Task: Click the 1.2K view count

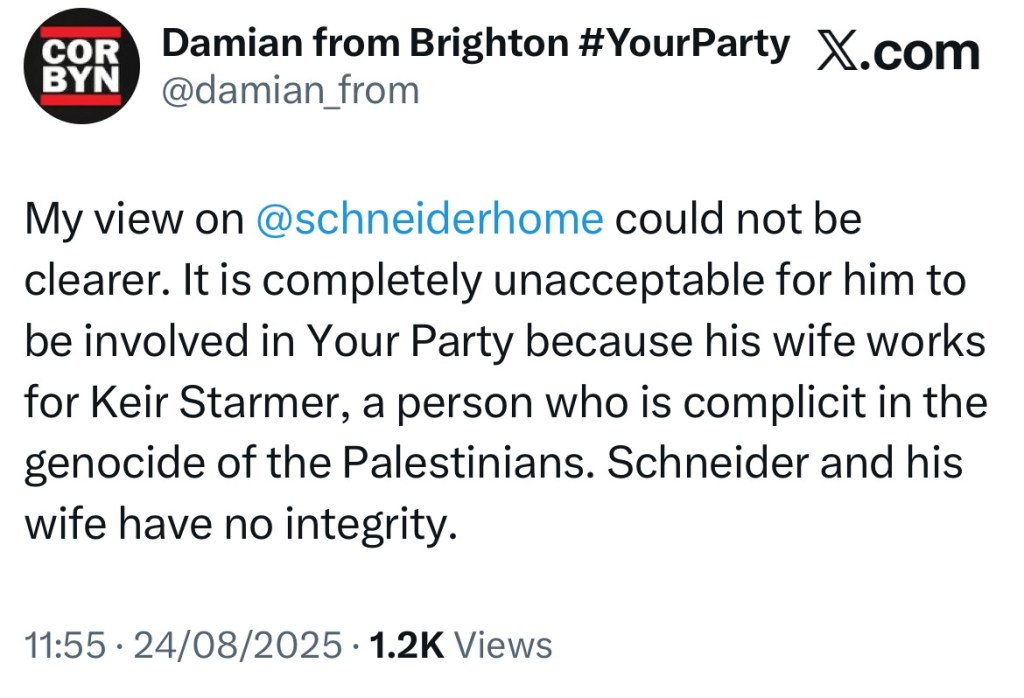Action: [x=406, y=645]
